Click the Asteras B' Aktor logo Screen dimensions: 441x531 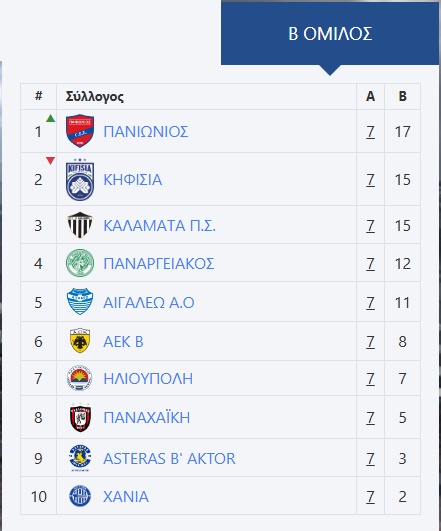(x=80, y=458)
